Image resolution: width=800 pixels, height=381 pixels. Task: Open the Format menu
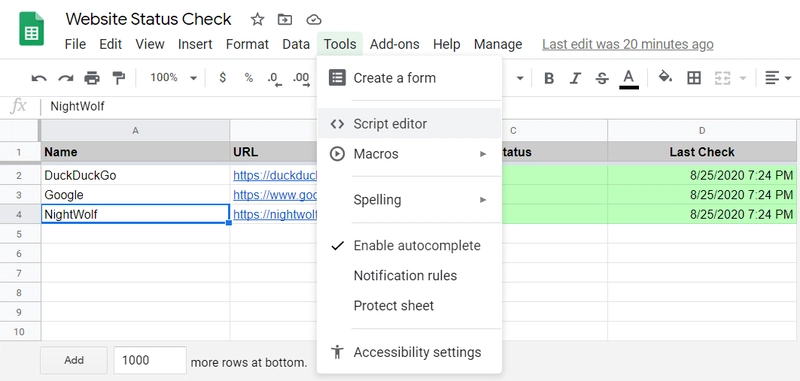[x=247, y=44]
